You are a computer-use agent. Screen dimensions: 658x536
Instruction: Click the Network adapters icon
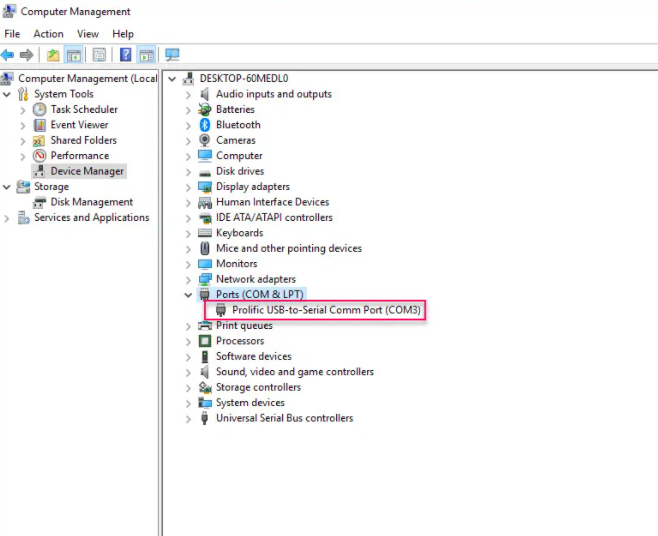coord(205,279)
